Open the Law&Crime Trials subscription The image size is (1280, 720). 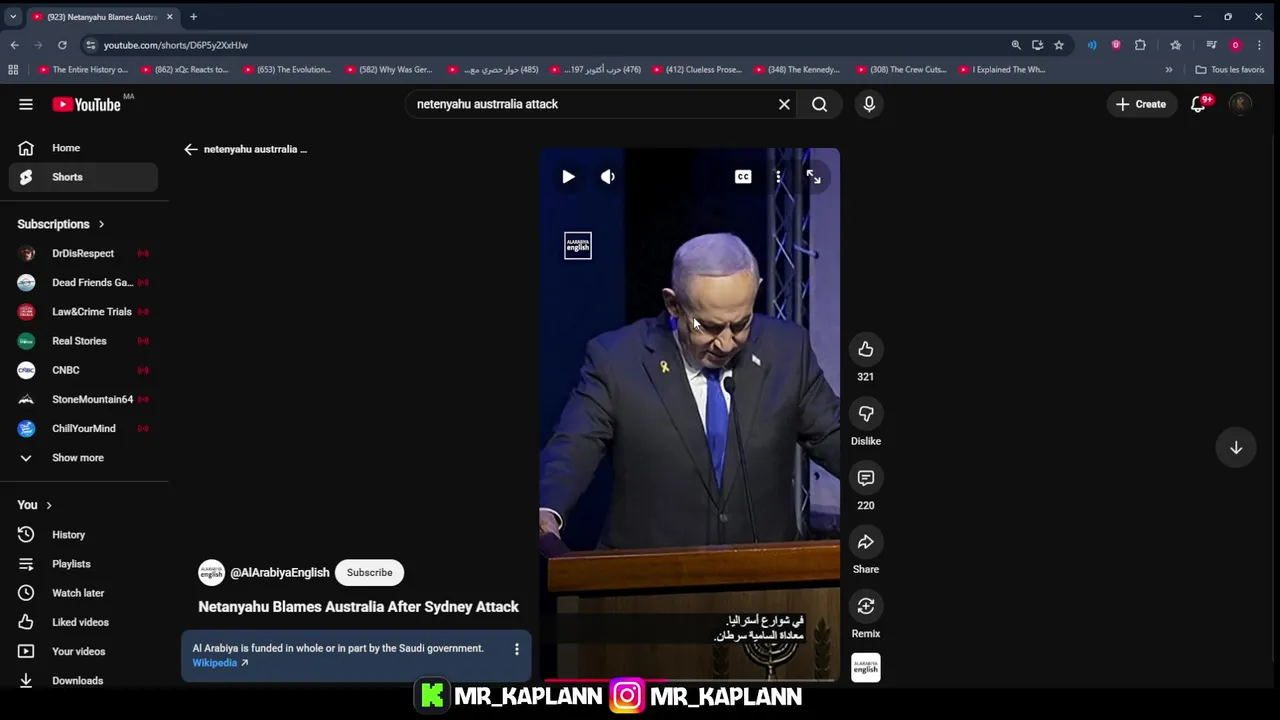click(x=84, y=312)
